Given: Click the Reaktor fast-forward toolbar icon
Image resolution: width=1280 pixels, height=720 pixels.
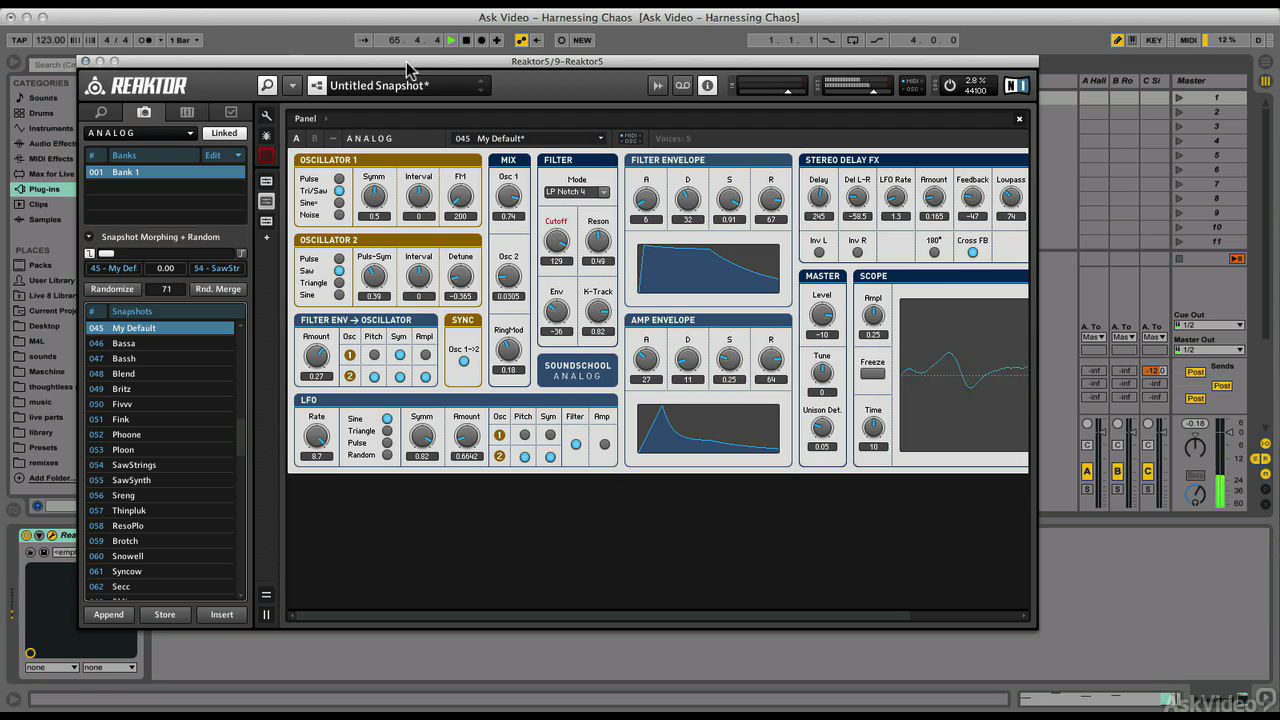Looking at the screenshot, I should pyautogui.click(x=657, y=86).
